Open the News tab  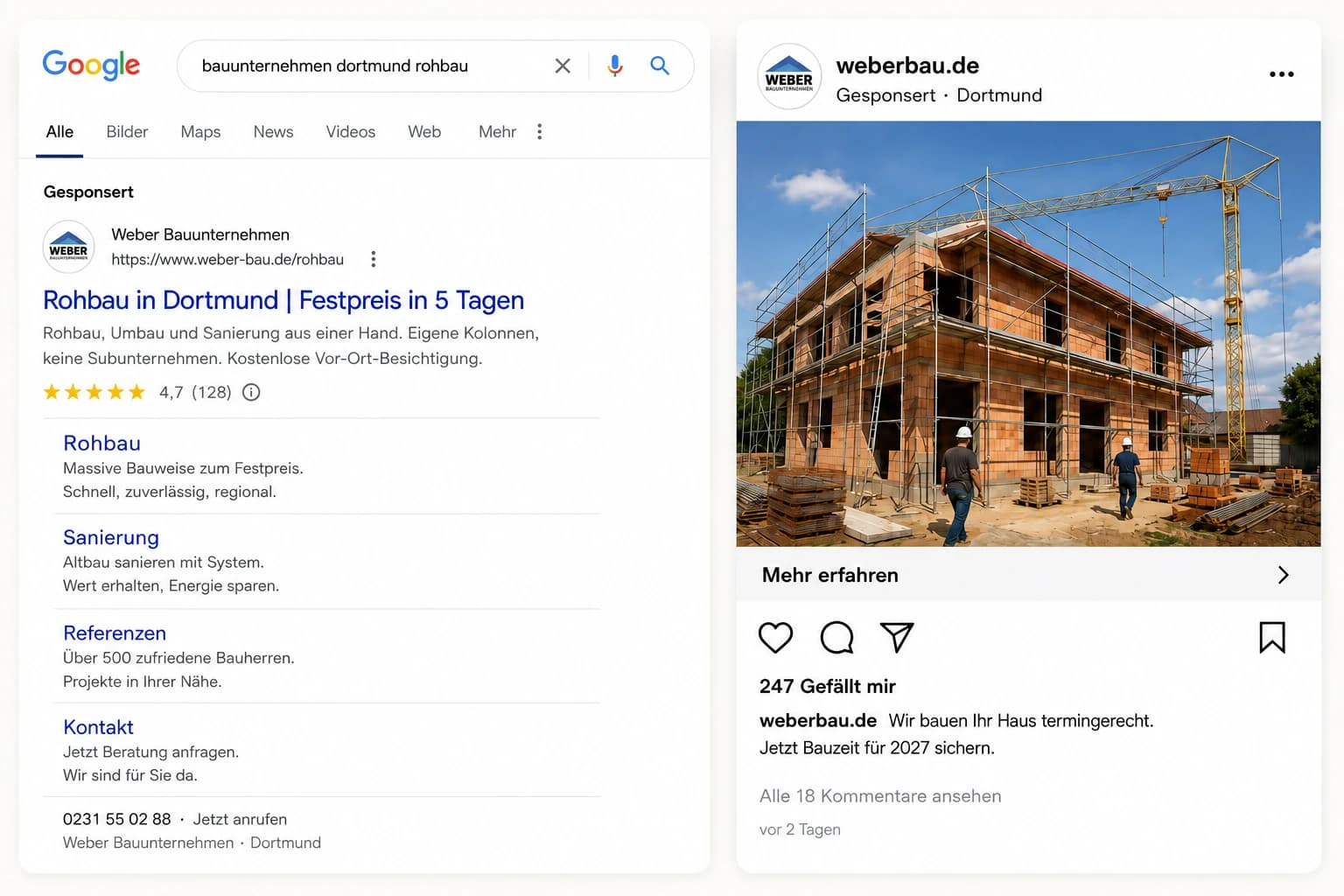[273, 131]
